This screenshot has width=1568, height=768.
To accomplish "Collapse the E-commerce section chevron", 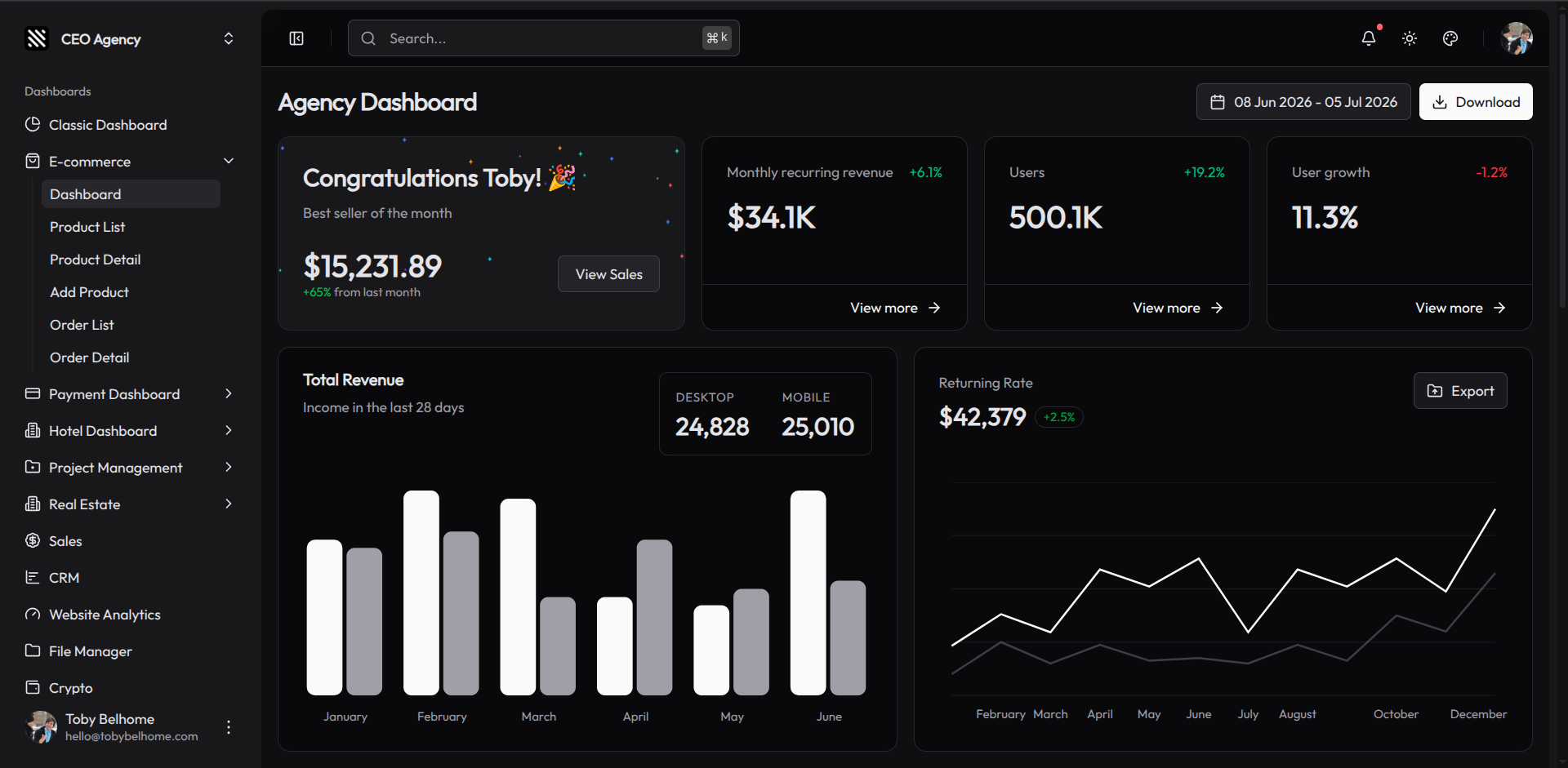I will click(x=229, y=161).
